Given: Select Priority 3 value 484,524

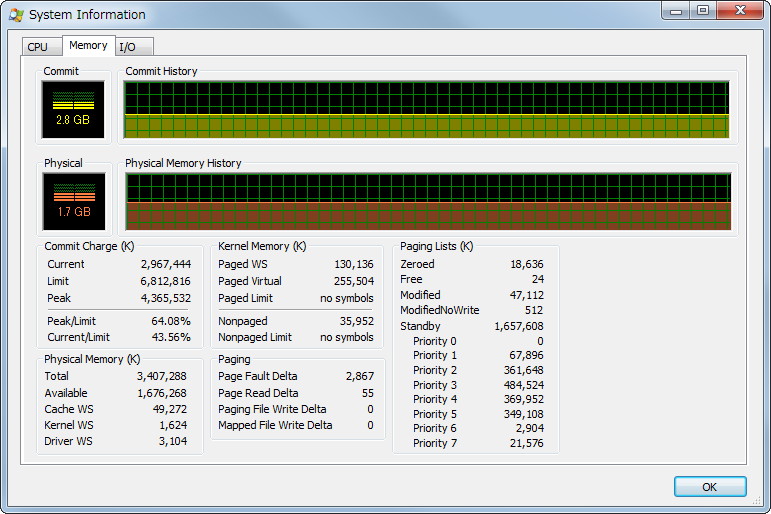Looking at the screenshot, I should 524,385.
